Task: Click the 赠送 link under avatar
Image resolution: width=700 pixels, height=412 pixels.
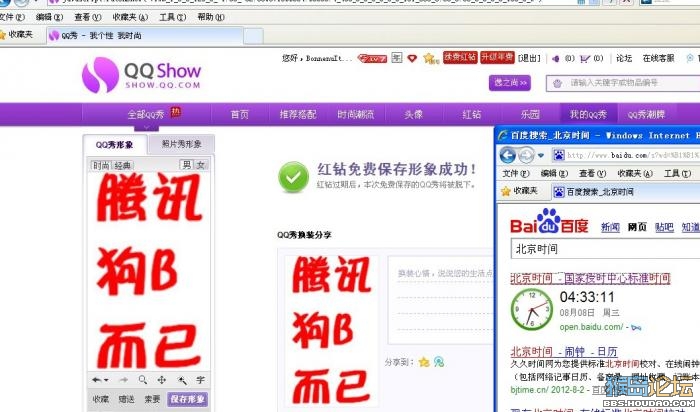Action: (x=126, y=399)
